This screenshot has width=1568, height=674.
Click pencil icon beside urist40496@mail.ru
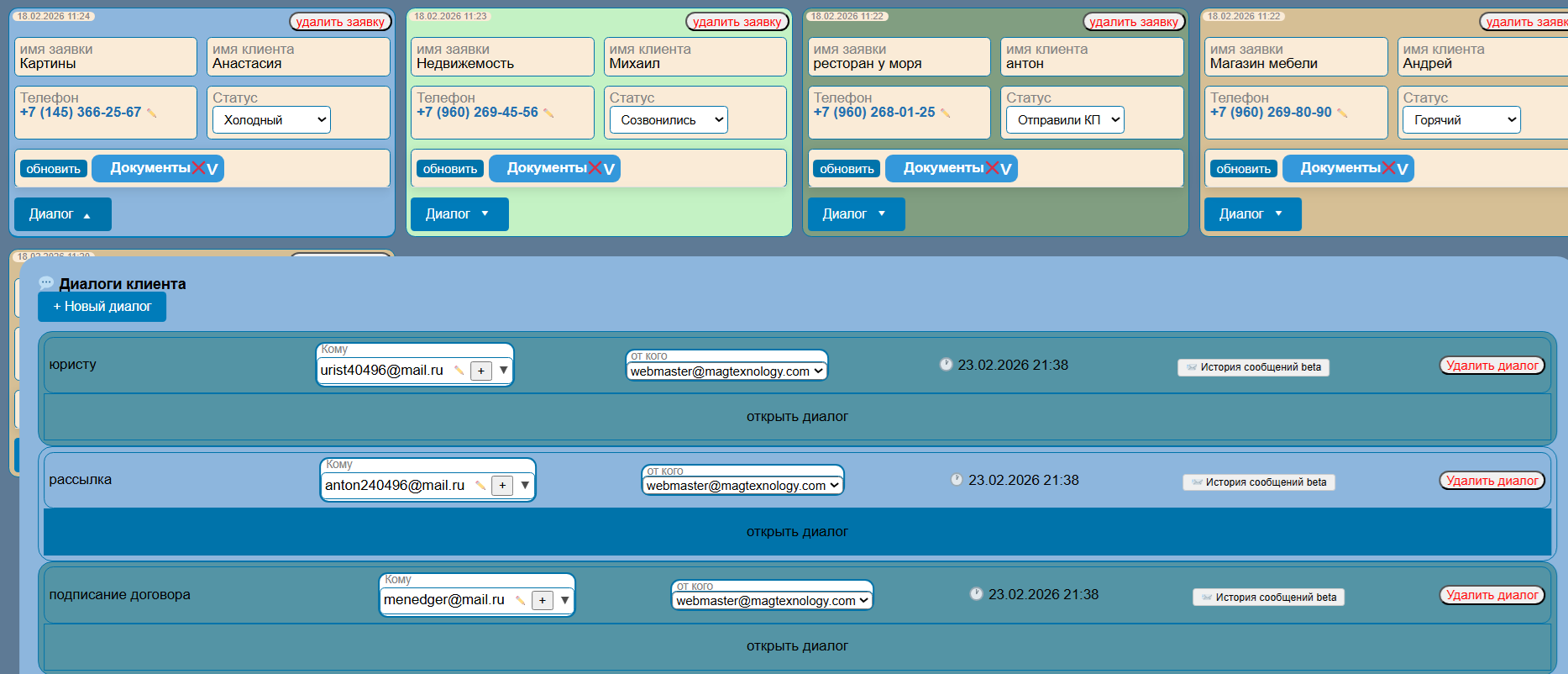point(459,371)
